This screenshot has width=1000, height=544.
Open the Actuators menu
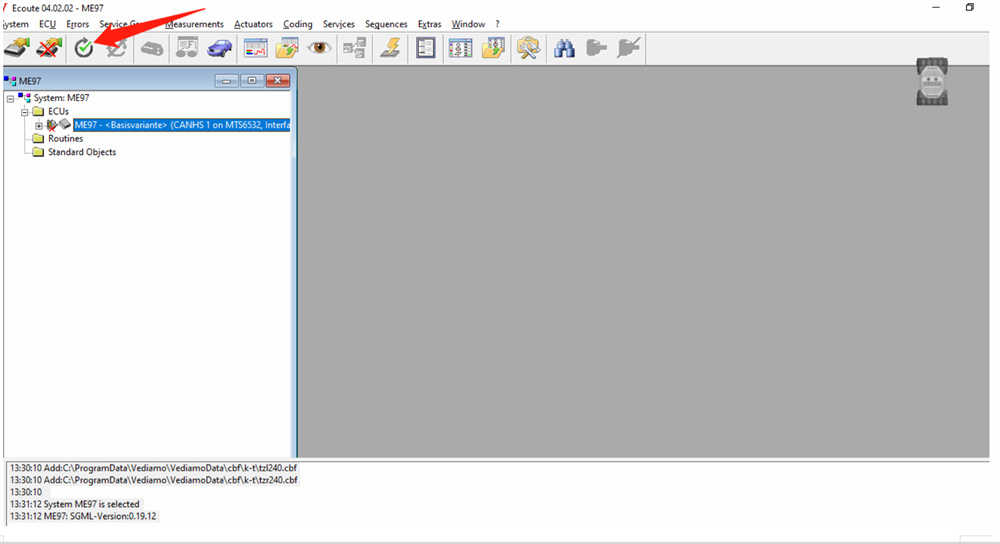[x=253, y=24]
